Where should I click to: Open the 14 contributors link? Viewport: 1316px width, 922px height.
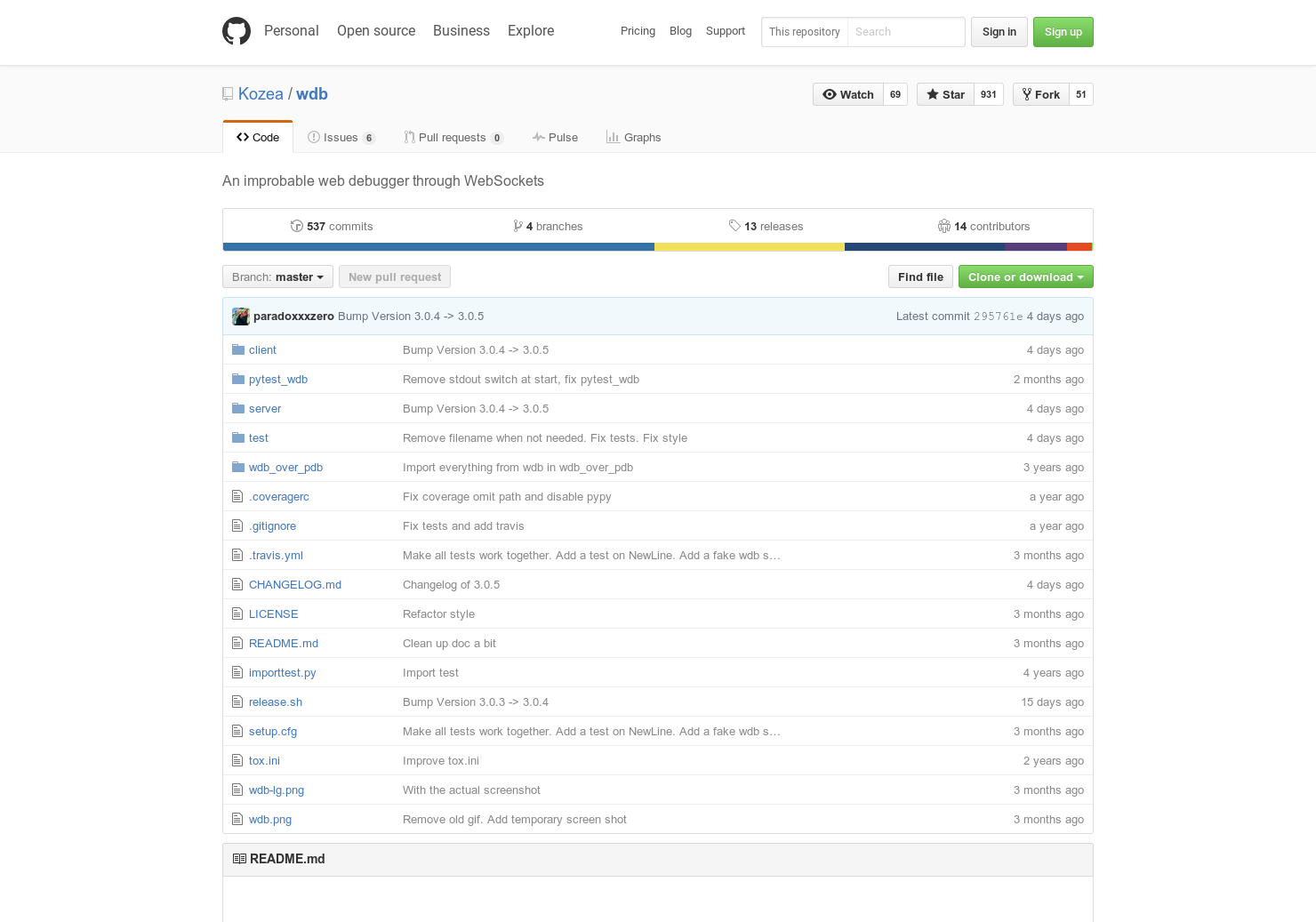coord(984,226)
